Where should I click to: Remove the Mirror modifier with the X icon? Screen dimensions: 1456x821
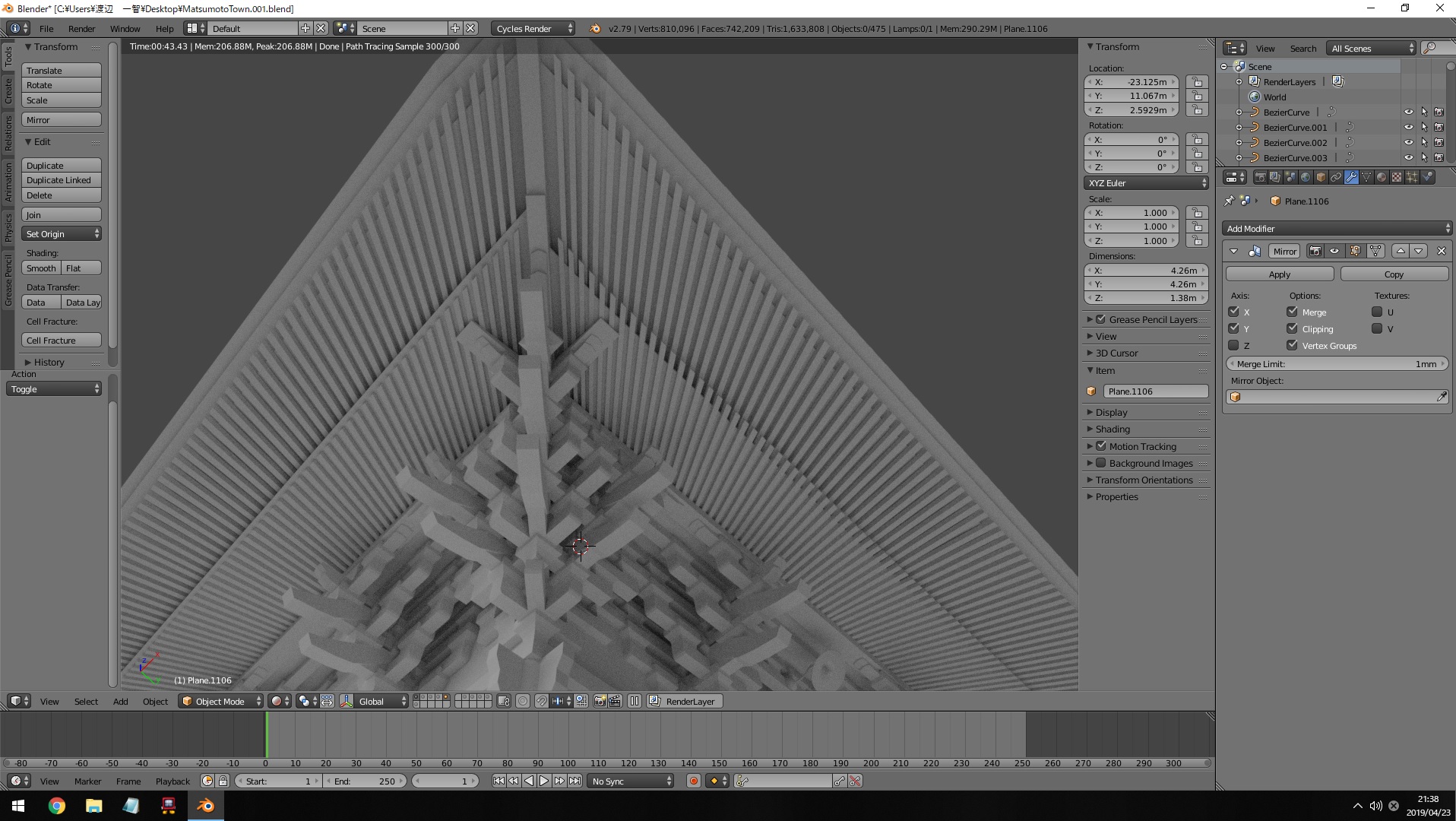(1441, 251)
